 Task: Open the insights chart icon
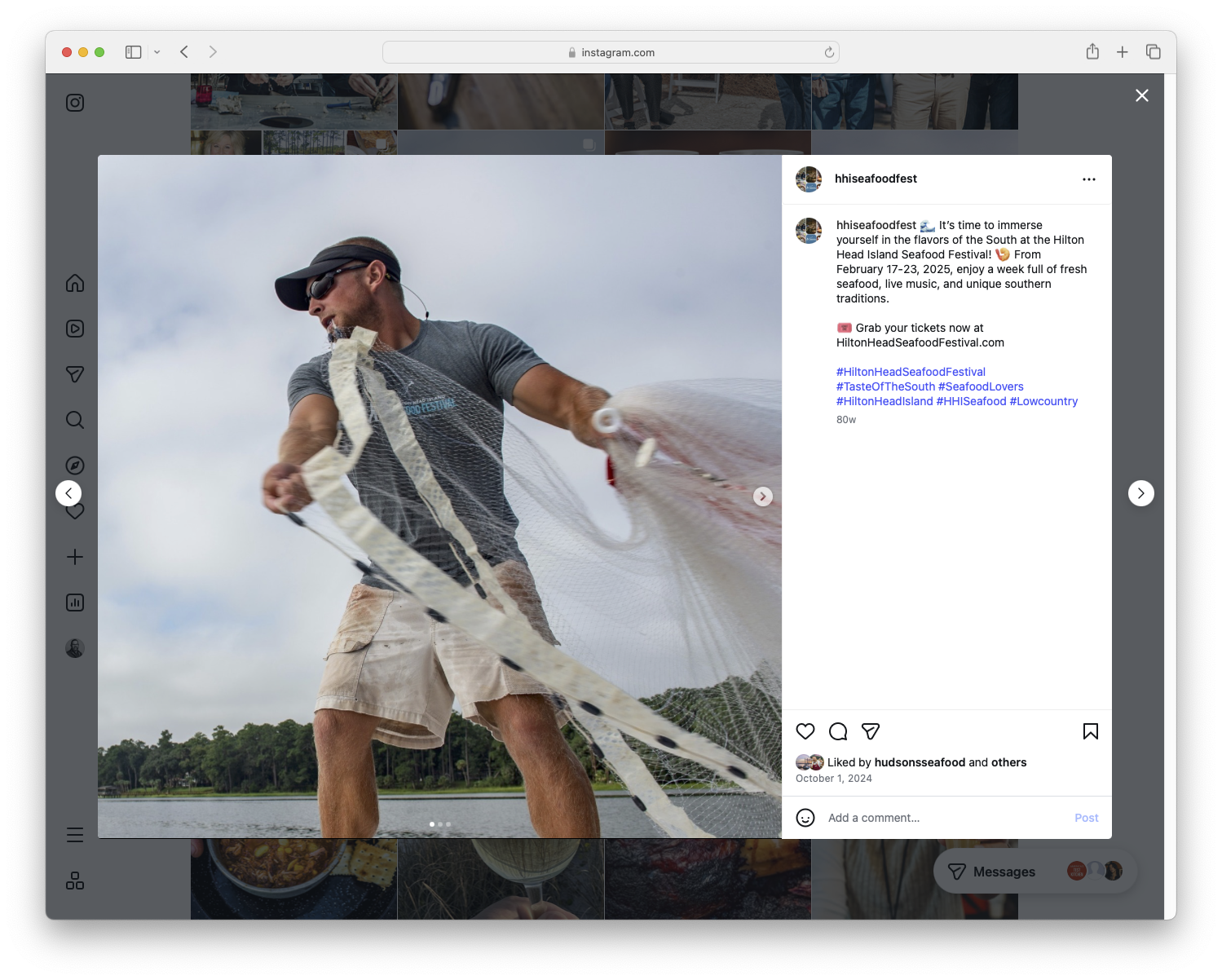coord(74,603)
